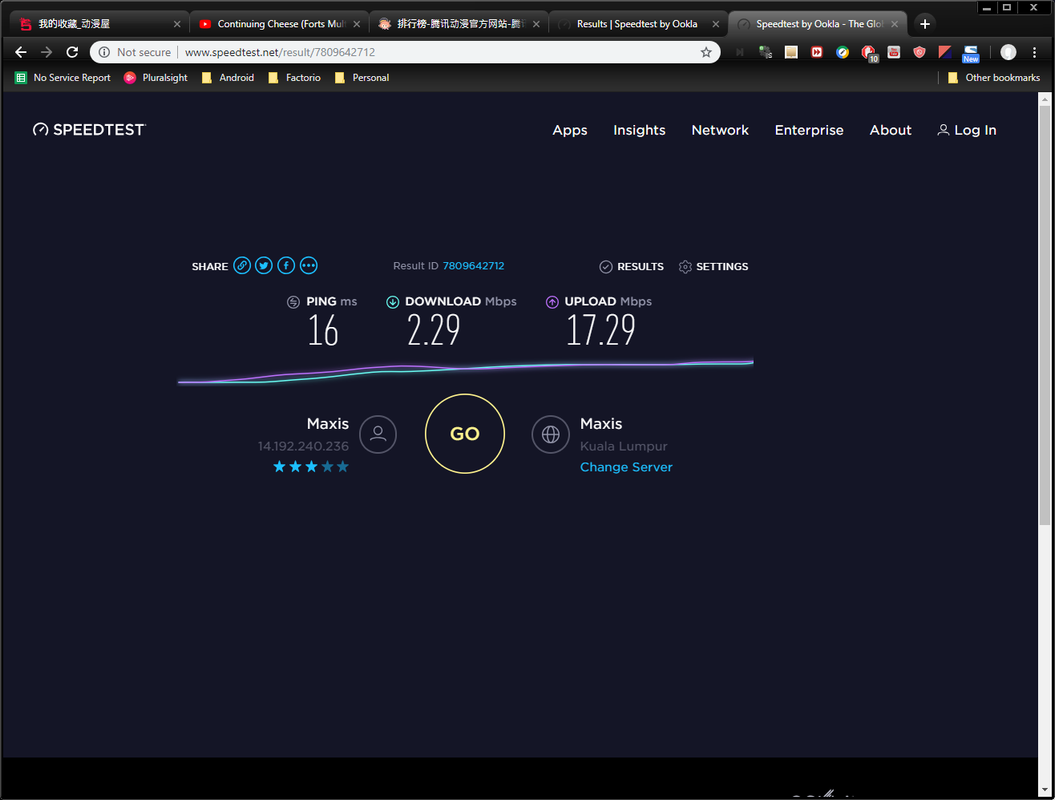Copy result link via the share link icon
Viewport: 1055px width, 800px height.
point(242,266)
